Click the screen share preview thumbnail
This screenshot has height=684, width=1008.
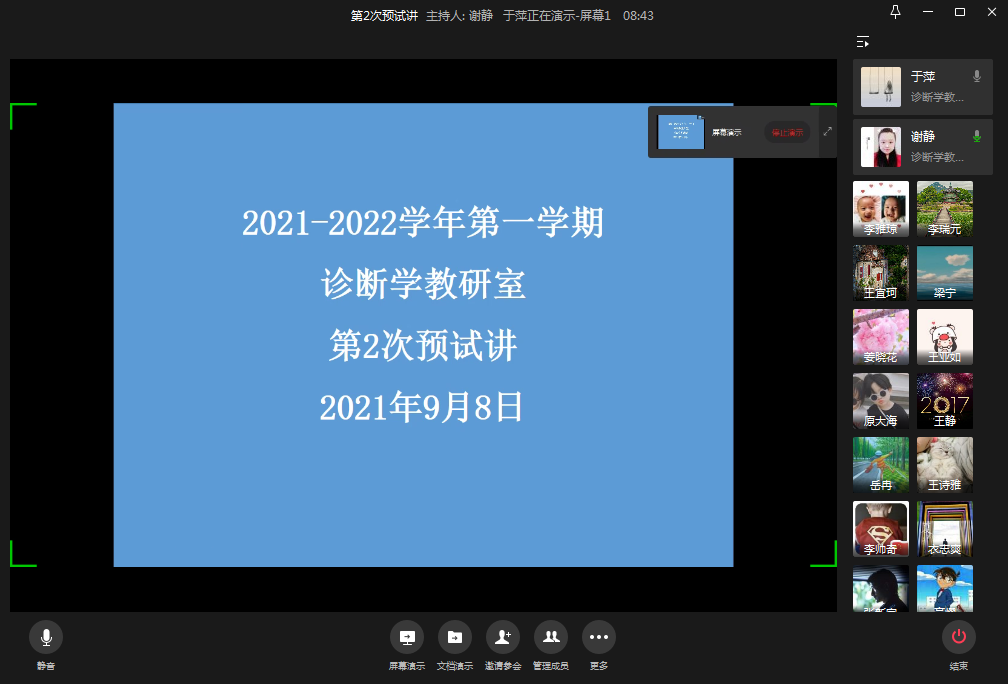[x=681, y=132]
